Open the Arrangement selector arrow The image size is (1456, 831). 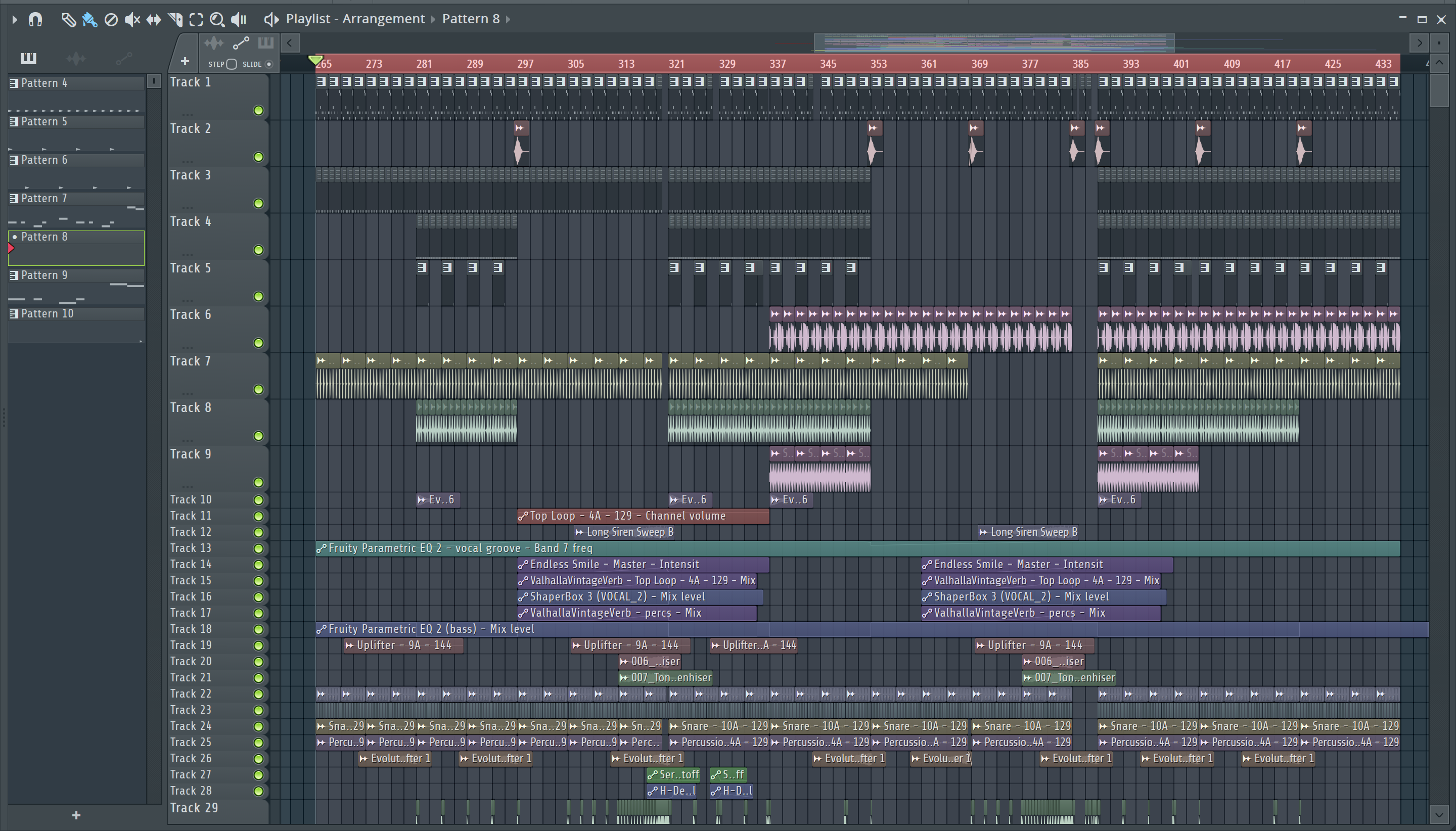pos(433,19)
